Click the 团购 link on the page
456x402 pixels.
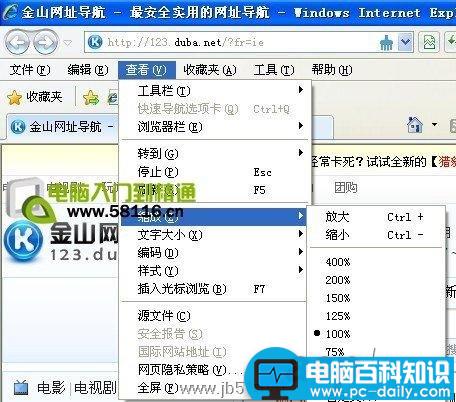click(345, 188)
